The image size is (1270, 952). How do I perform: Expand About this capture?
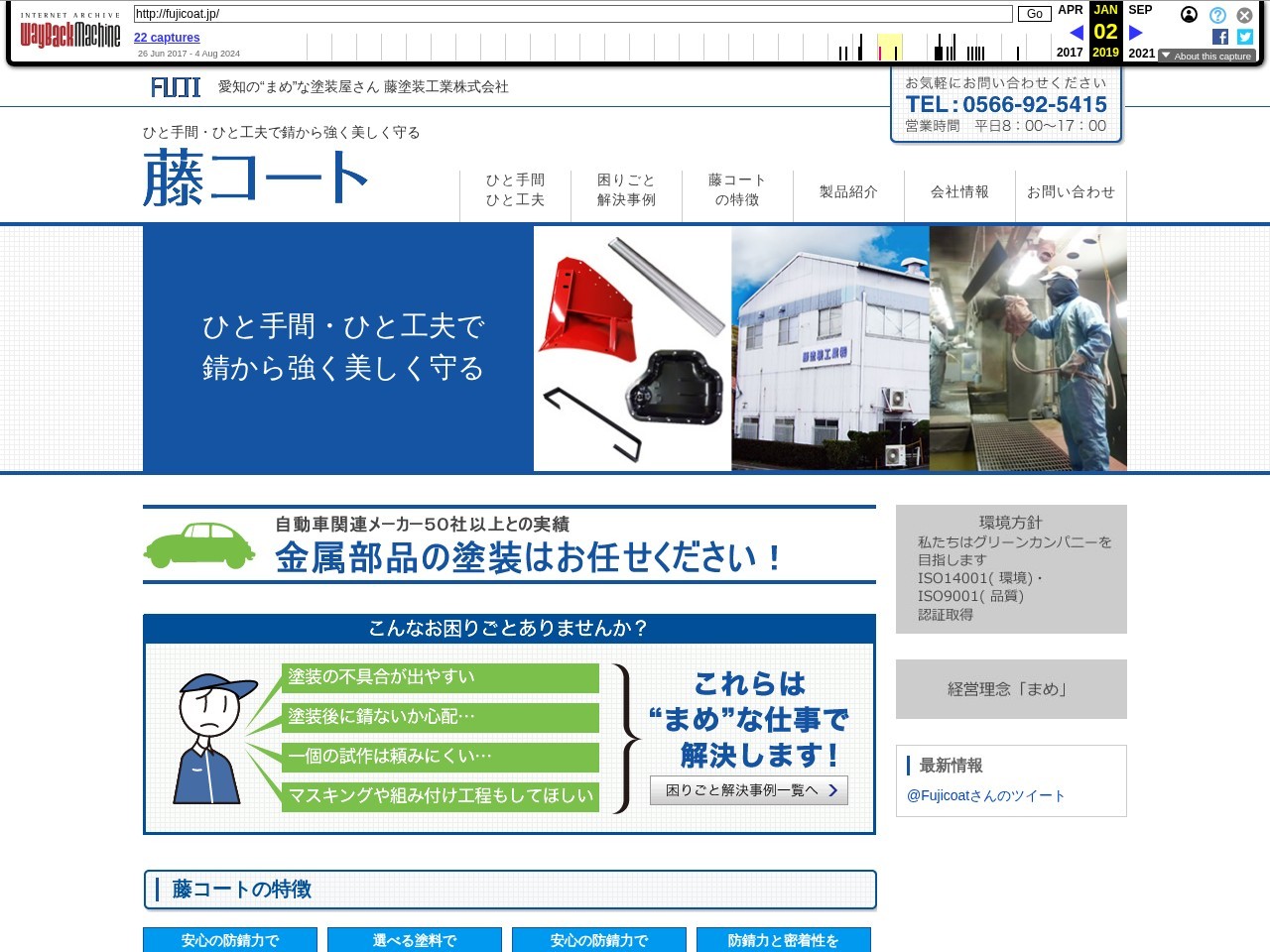(1206, 57)
